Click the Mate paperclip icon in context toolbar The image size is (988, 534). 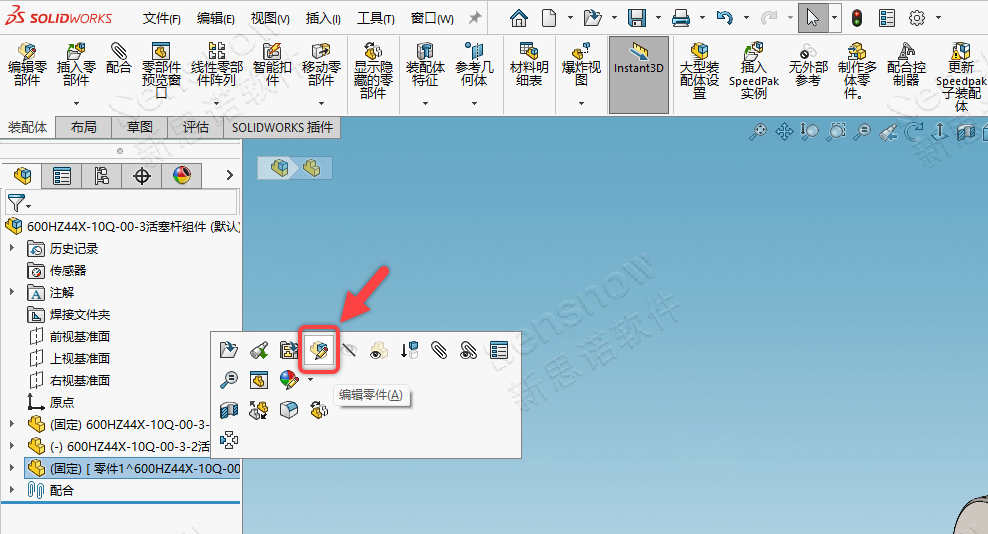coord(438,350)
